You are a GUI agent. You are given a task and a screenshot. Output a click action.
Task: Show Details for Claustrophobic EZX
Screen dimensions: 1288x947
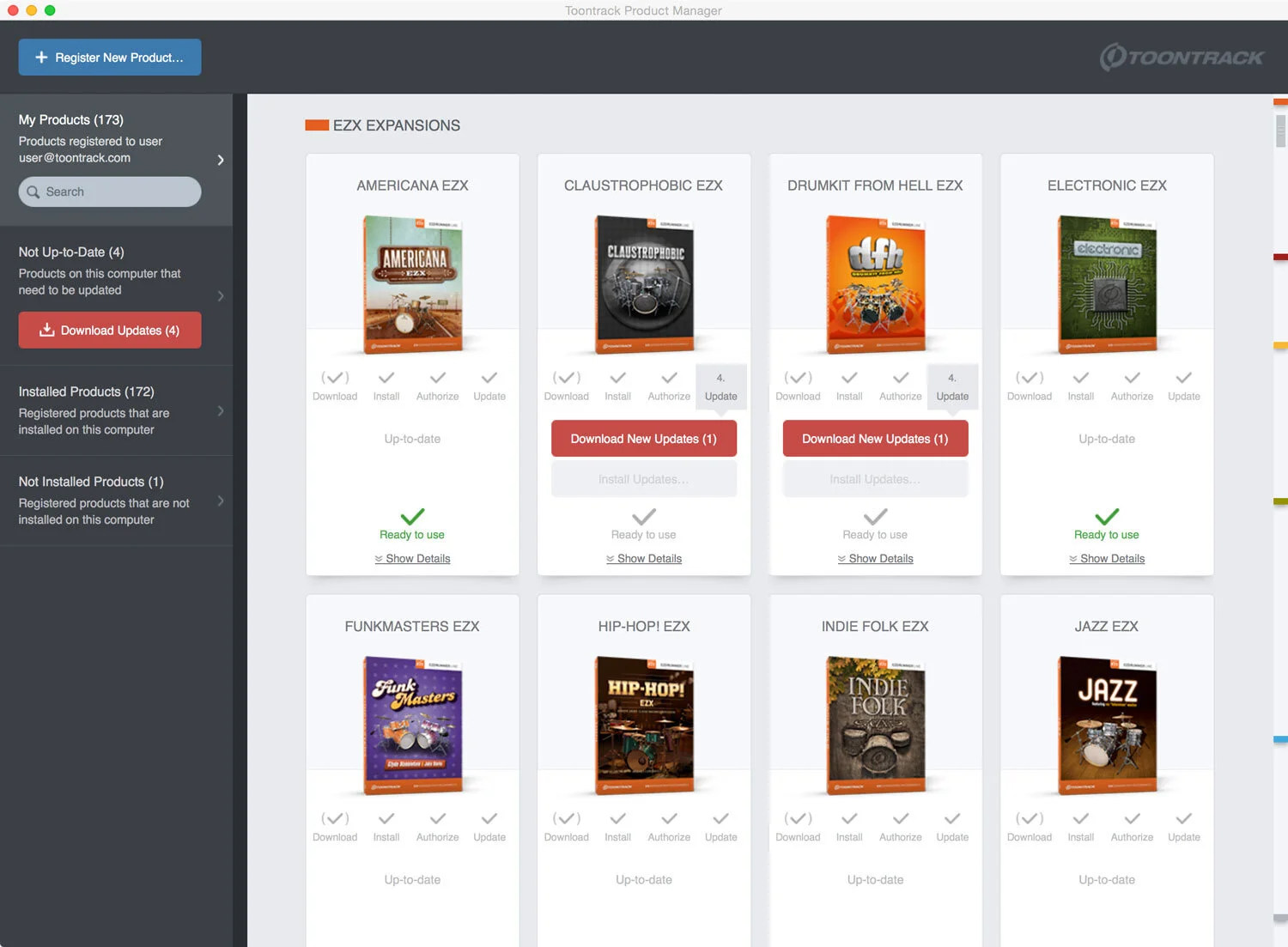(x=644, y=559)
